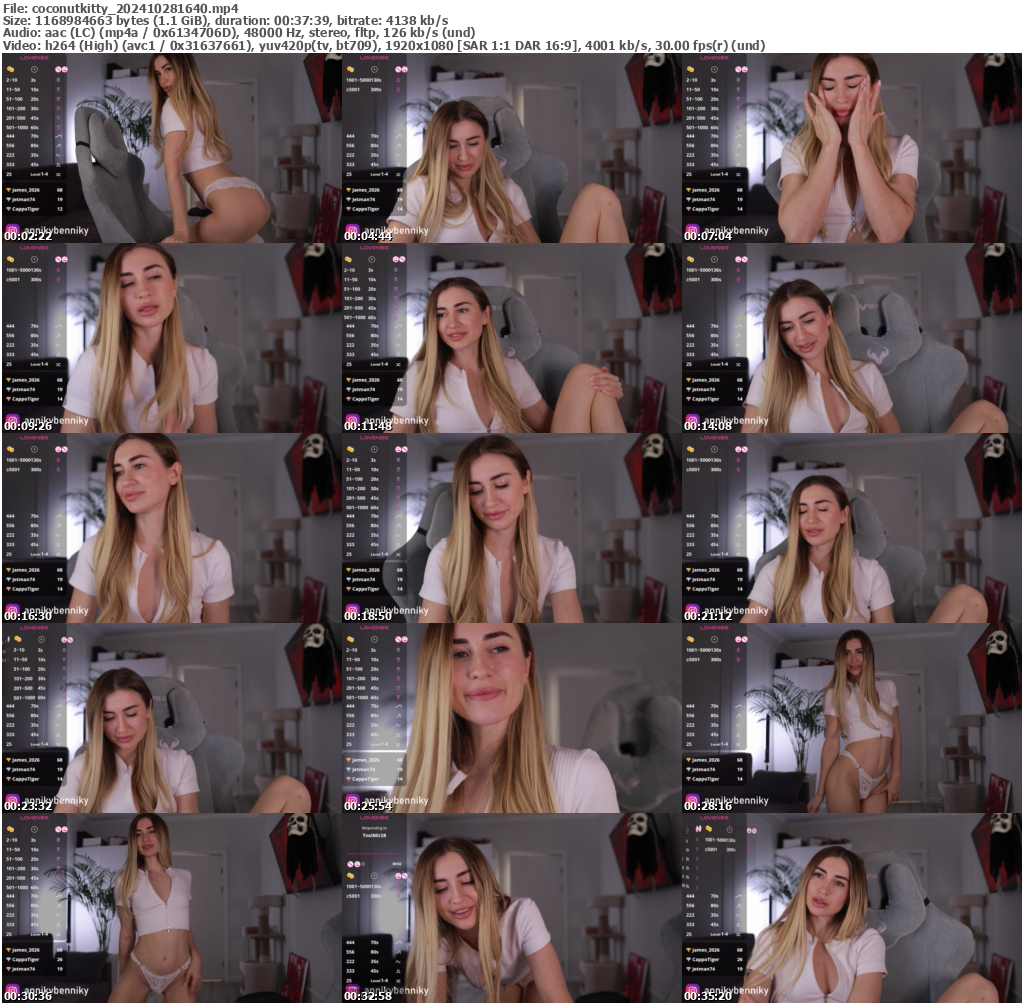
Task: Click the clock icon in the tip menu header
Action: tap(34, 69)
